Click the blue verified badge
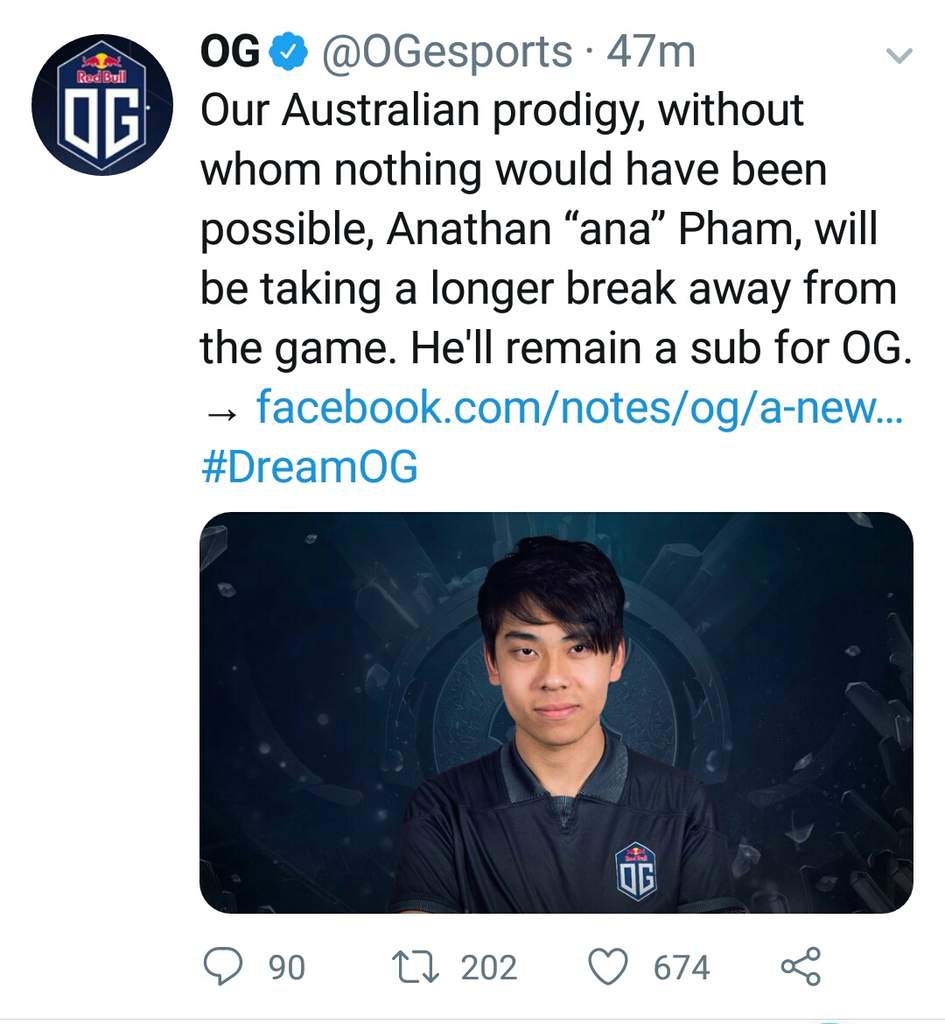Screen dimensions: 945x1024 coord(289,52)
